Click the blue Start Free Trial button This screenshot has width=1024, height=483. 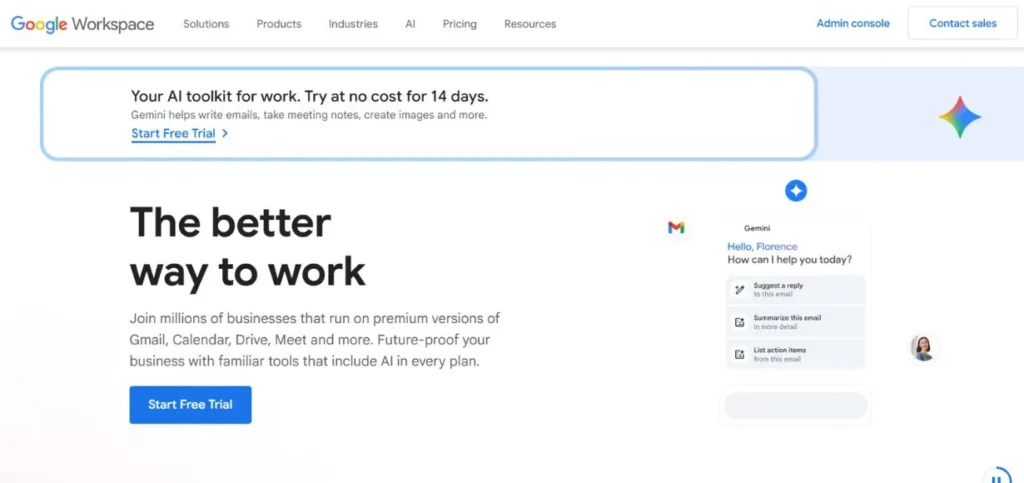(x=190, y=405)
